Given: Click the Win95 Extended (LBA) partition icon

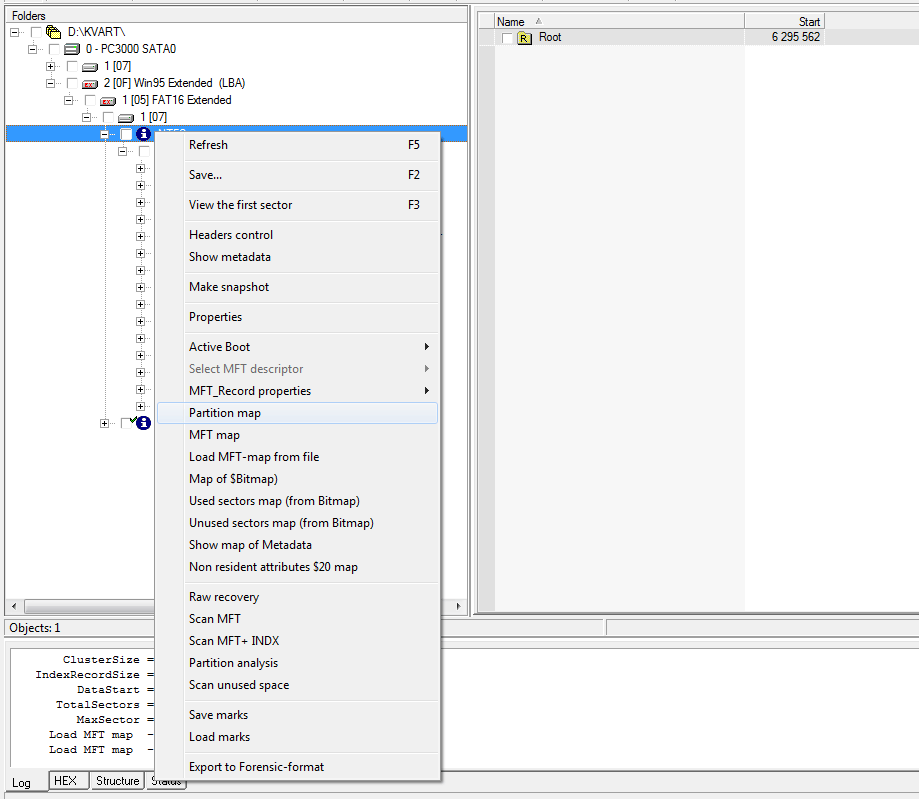Looking at the screenshot, I should 90,83.
